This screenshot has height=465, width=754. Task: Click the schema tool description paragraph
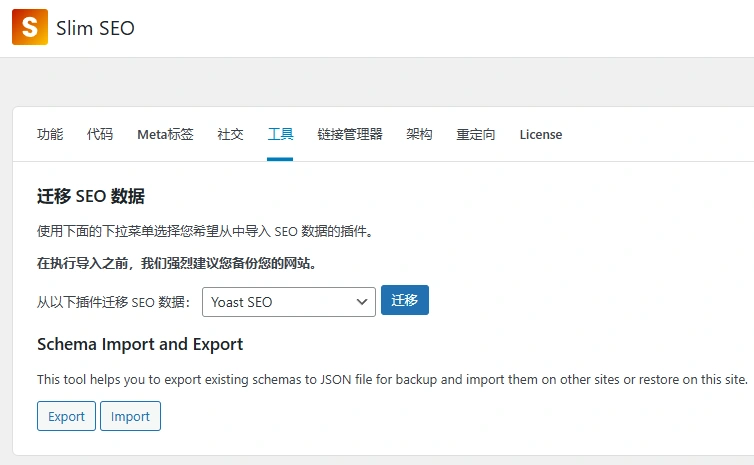[x=392, y=379]
